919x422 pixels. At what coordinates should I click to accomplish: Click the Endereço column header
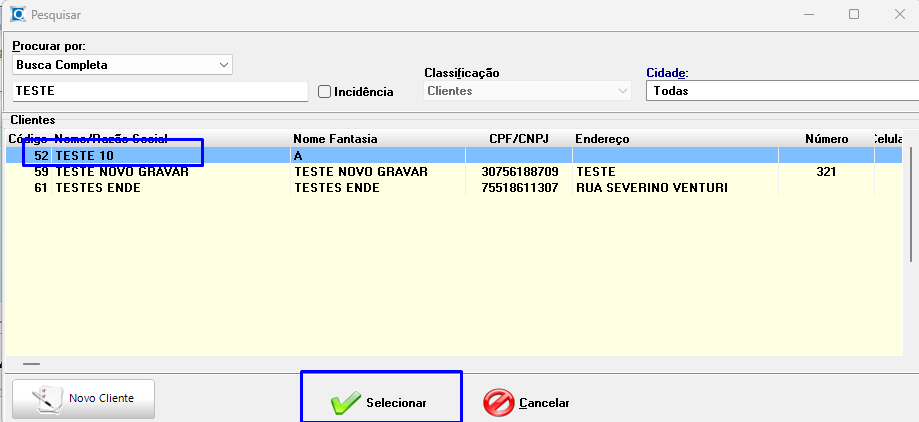[x=602, y=139]
